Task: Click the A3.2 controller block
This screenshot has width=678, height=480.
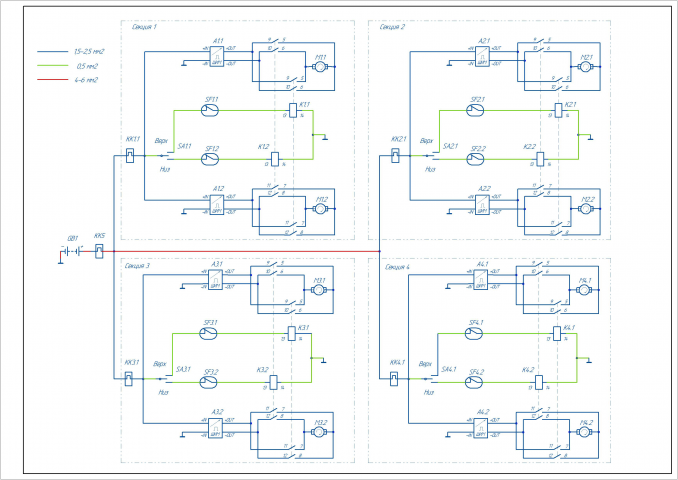Action: tap(215, 427)
